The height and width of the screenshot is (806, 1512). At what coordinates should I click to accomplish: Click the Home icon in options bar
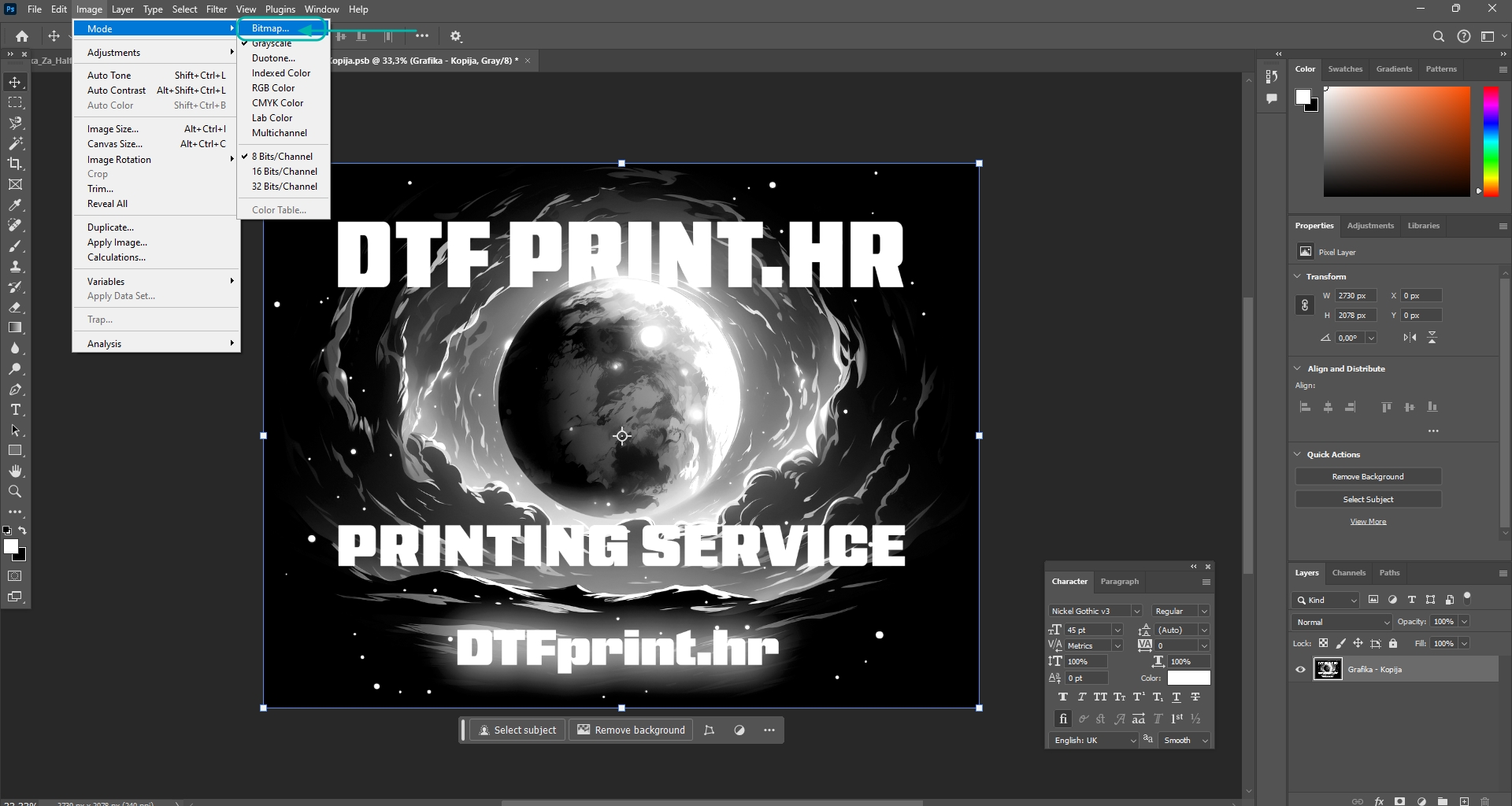tap(22, 36)
